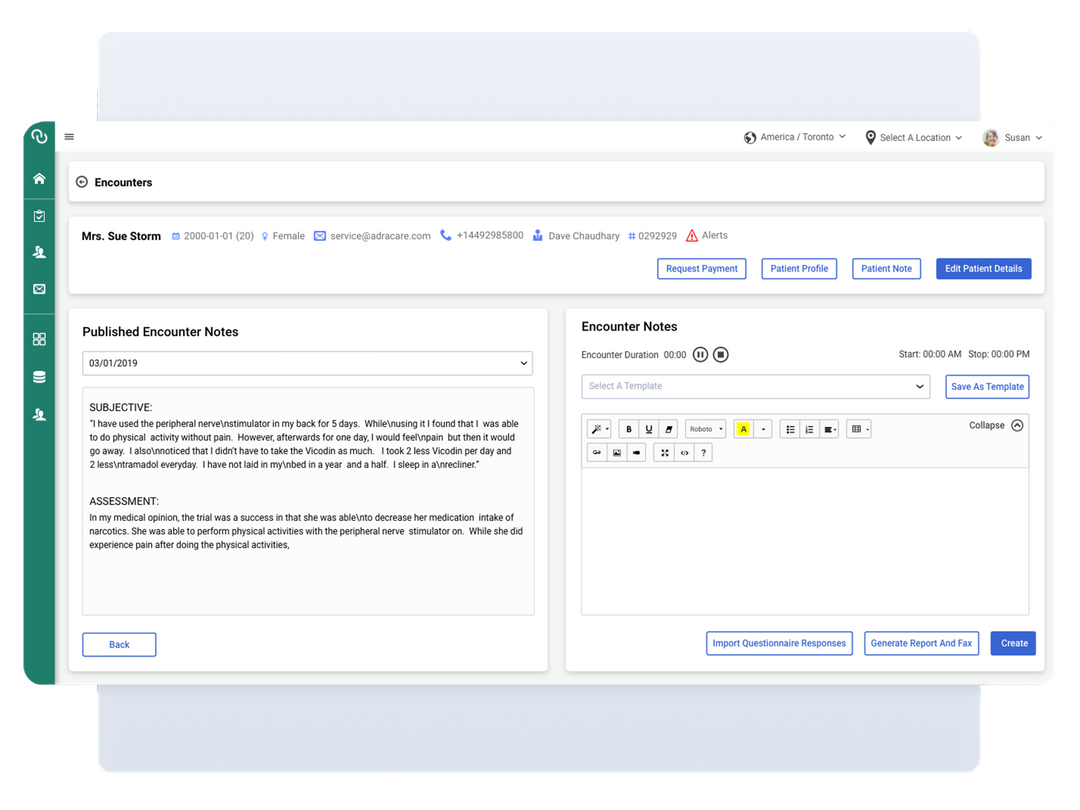Screen dimensions: 1080x810
Task: Toggle the bulleted list in the editor
Action: (x=789, y=428)
